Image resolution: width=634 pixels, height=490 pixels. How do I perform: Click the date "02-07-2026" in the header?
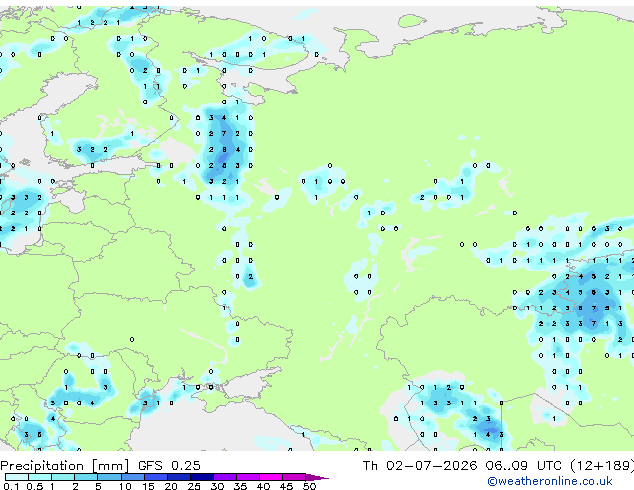tap(431, 466)
